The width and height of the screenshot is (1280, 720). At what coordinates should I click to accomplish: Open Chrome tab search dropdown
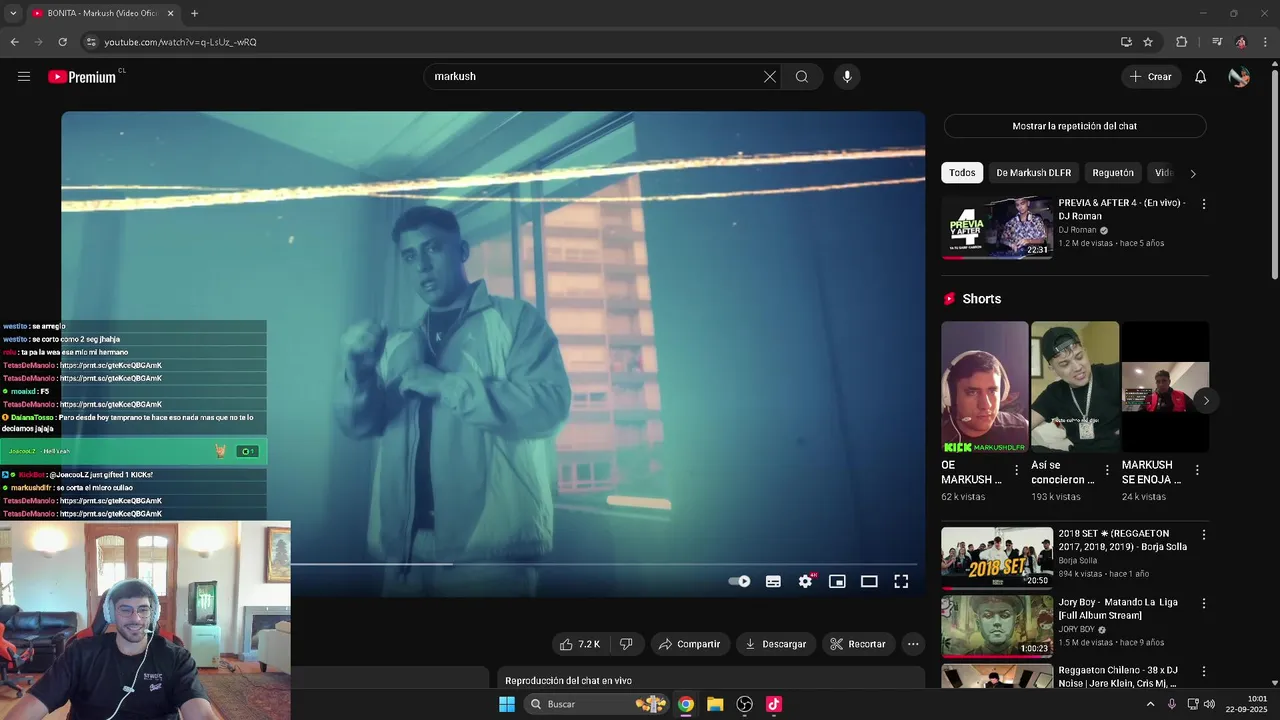pos(13,13)
